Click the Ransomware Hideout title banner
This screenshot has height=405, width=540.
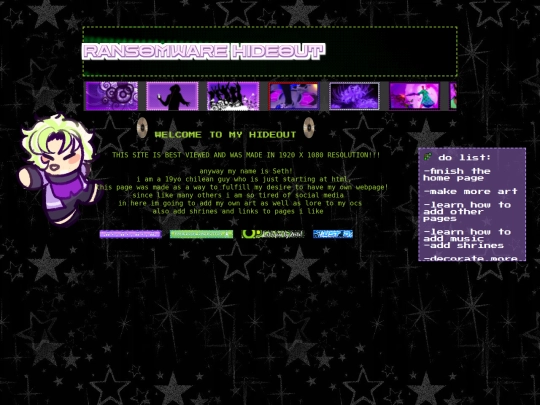[x=204, y=51]
